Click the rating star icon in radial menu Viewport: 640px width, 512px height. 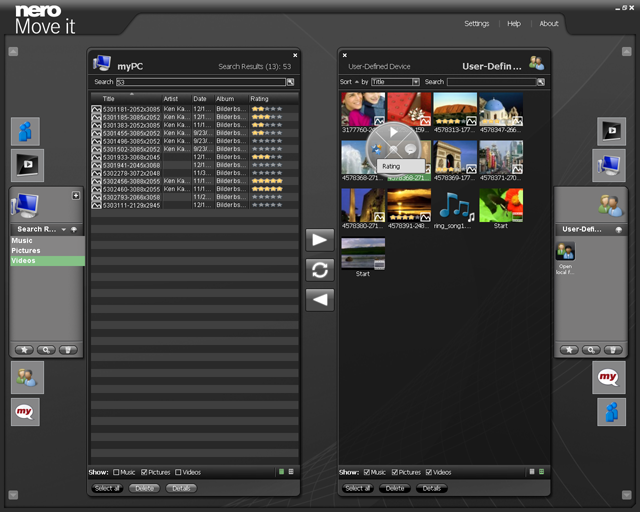377,149
